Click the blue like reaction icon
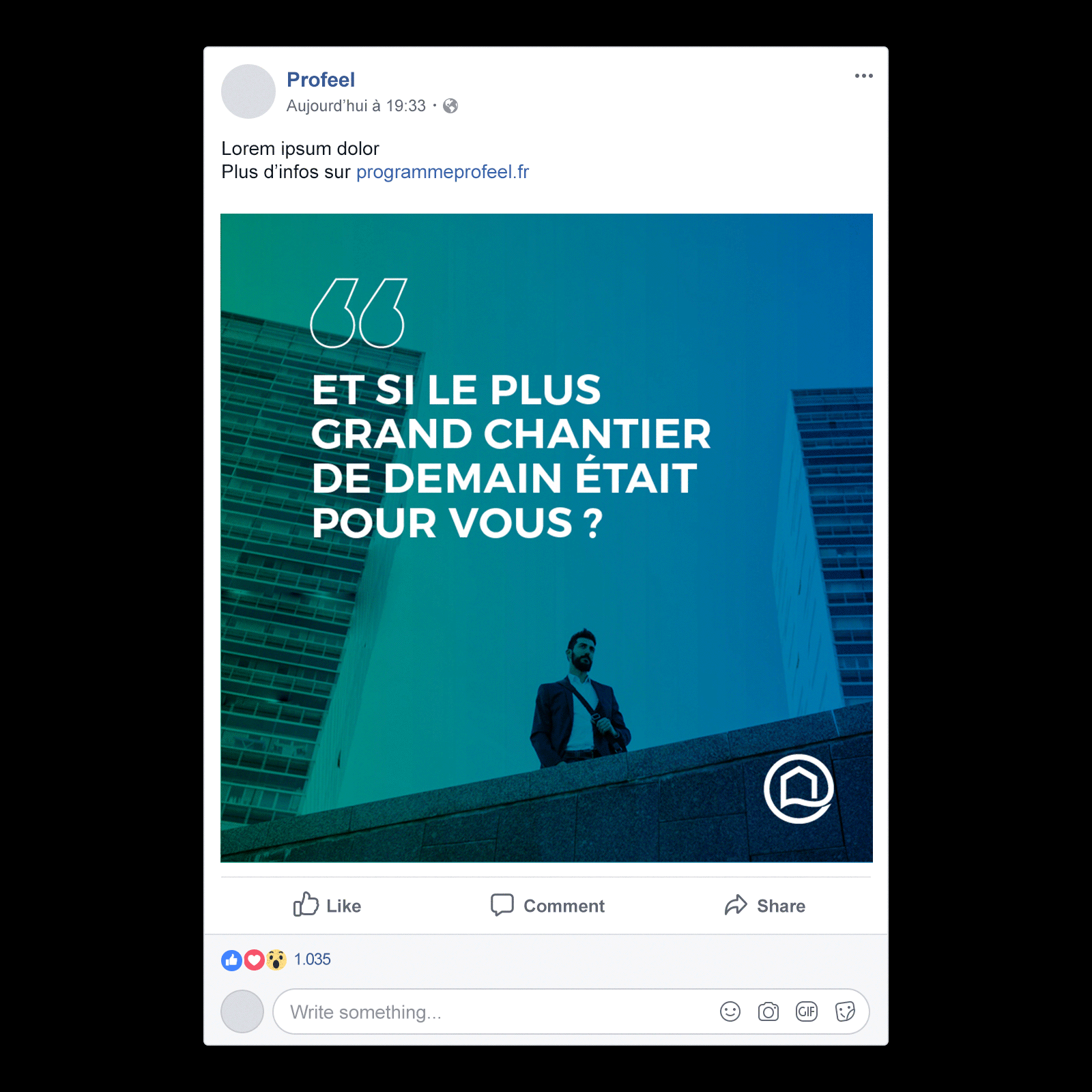Viewport: 1092px width, 1092px height. [x=232, y=960]
